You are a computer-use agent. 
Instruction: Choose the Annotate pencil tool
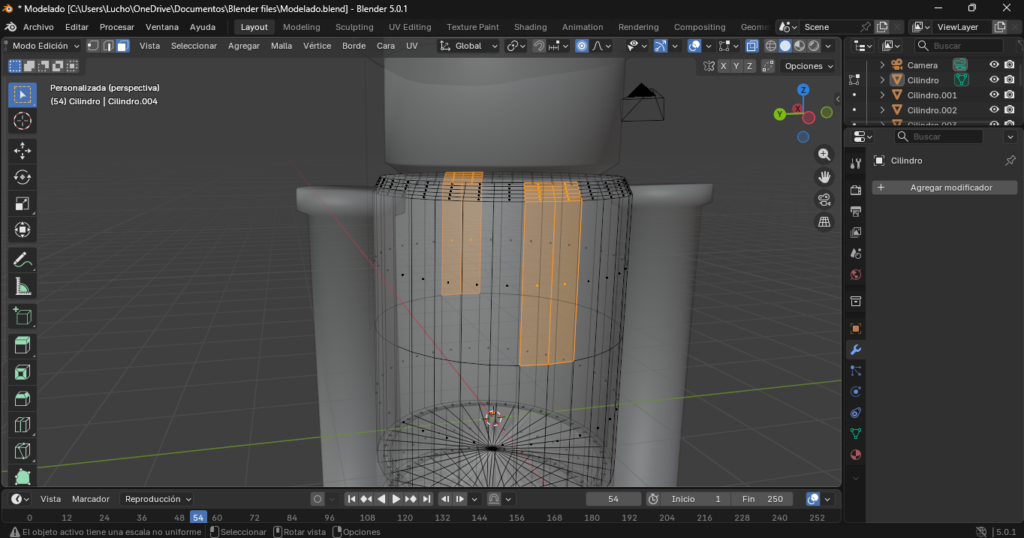click(22, 260)
